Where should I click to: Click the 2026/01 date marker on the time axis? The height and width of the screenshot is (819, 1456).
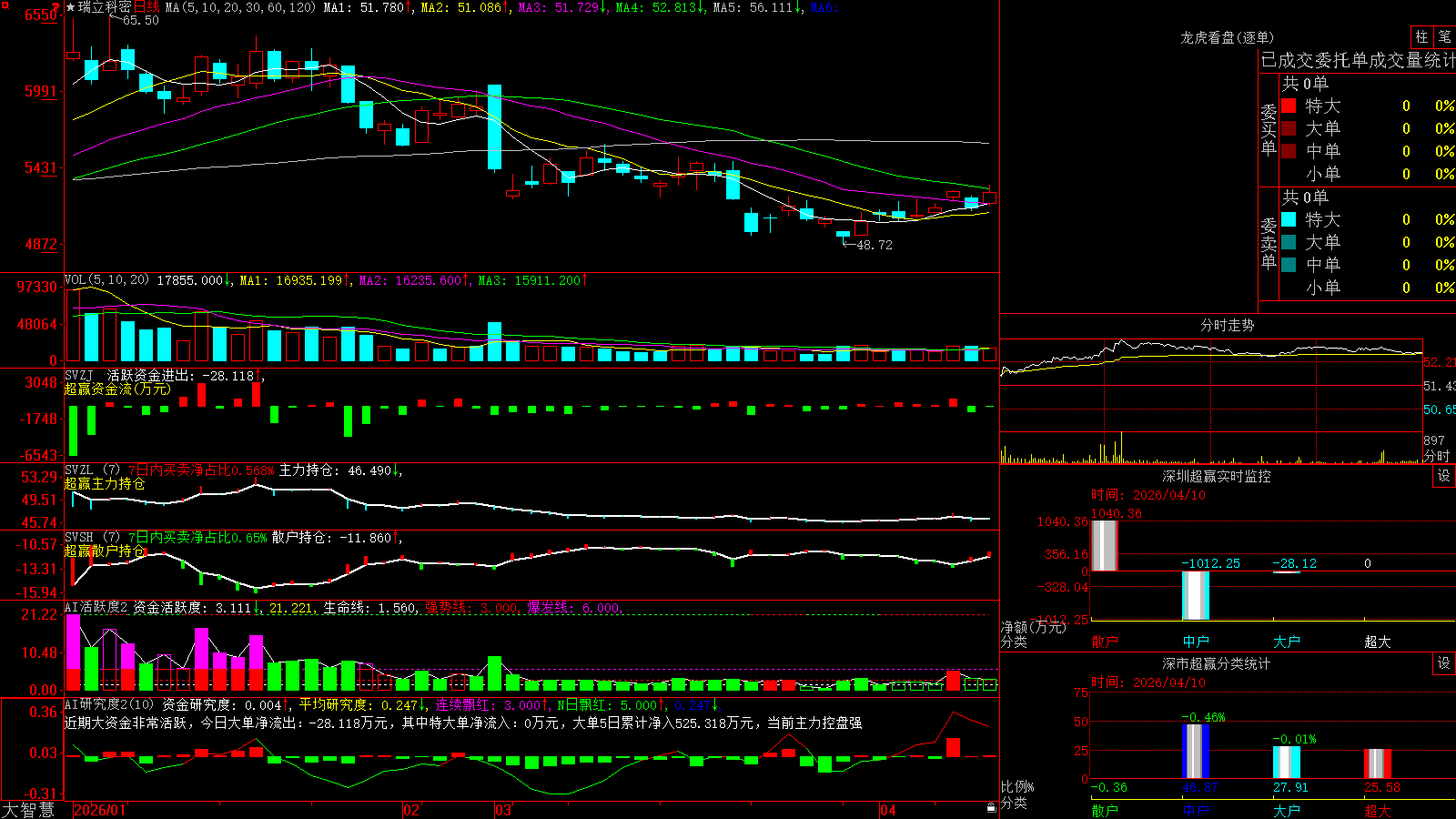(99, 810)
